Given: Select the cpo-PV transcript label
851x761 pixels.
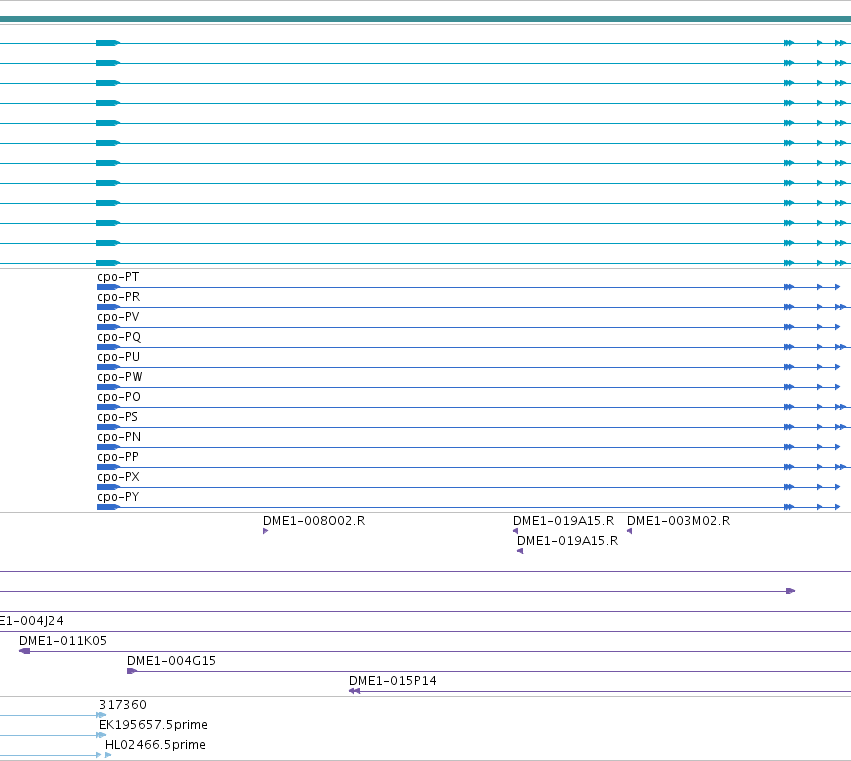Looking at the screenshot, I should [118, 317].
